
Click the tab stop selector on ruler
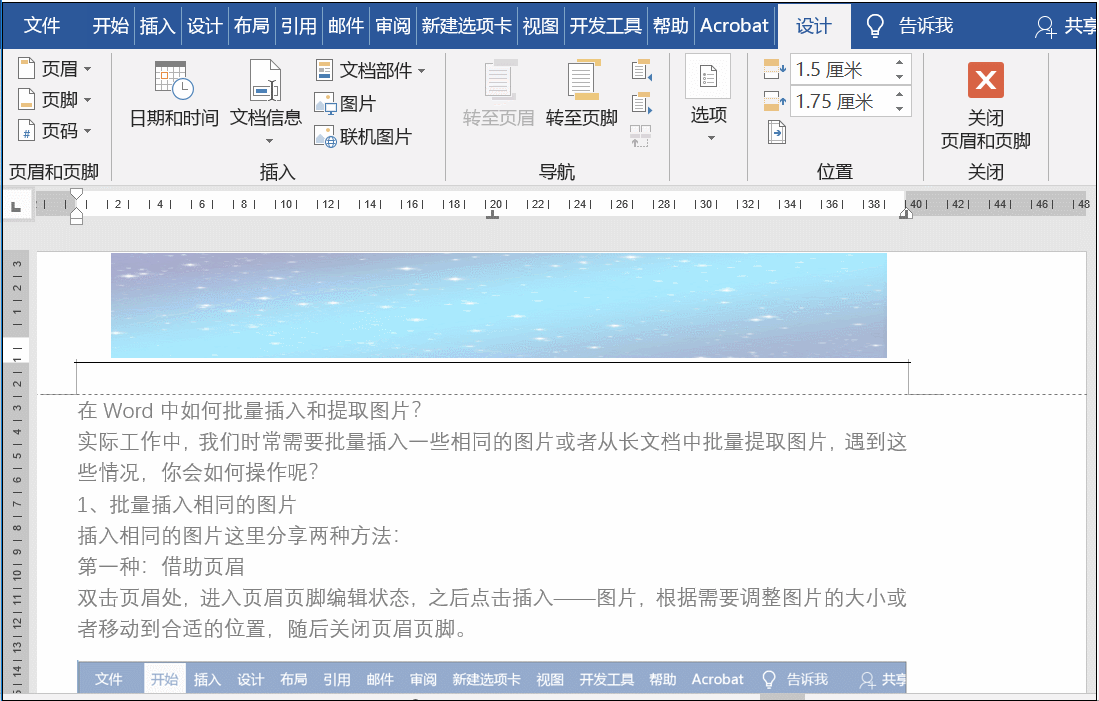point(16,206)
